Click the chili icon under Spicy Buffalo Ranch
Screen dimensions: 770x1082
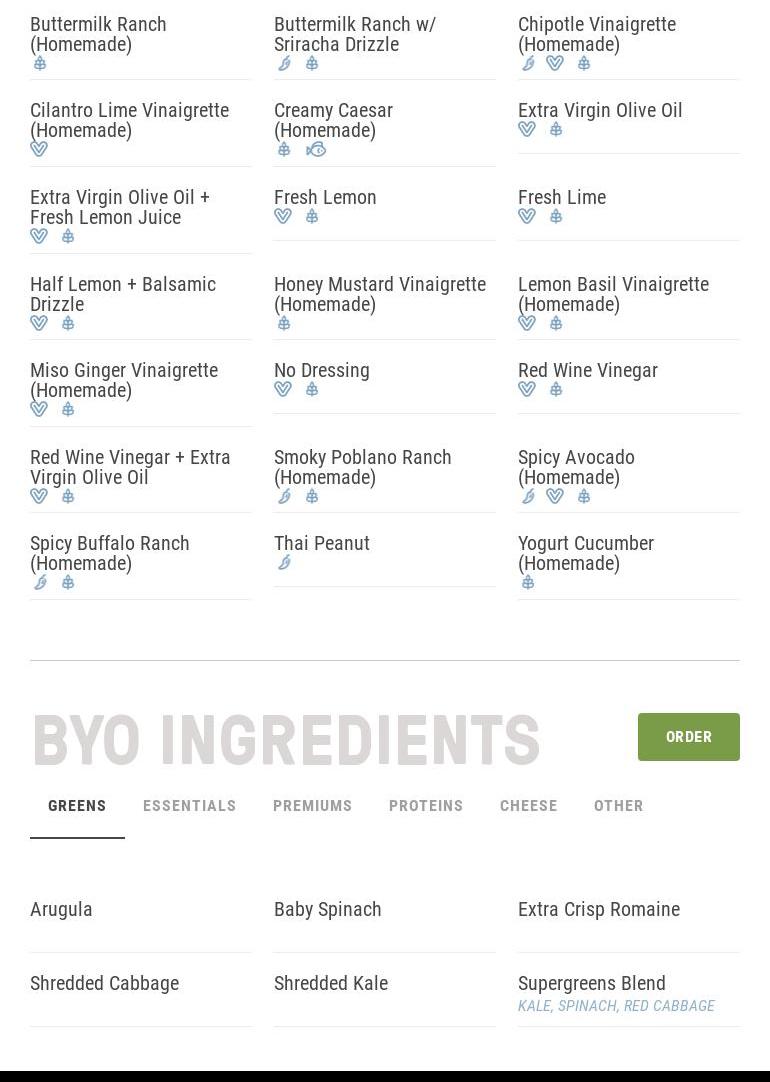click(x=40, y=583)
